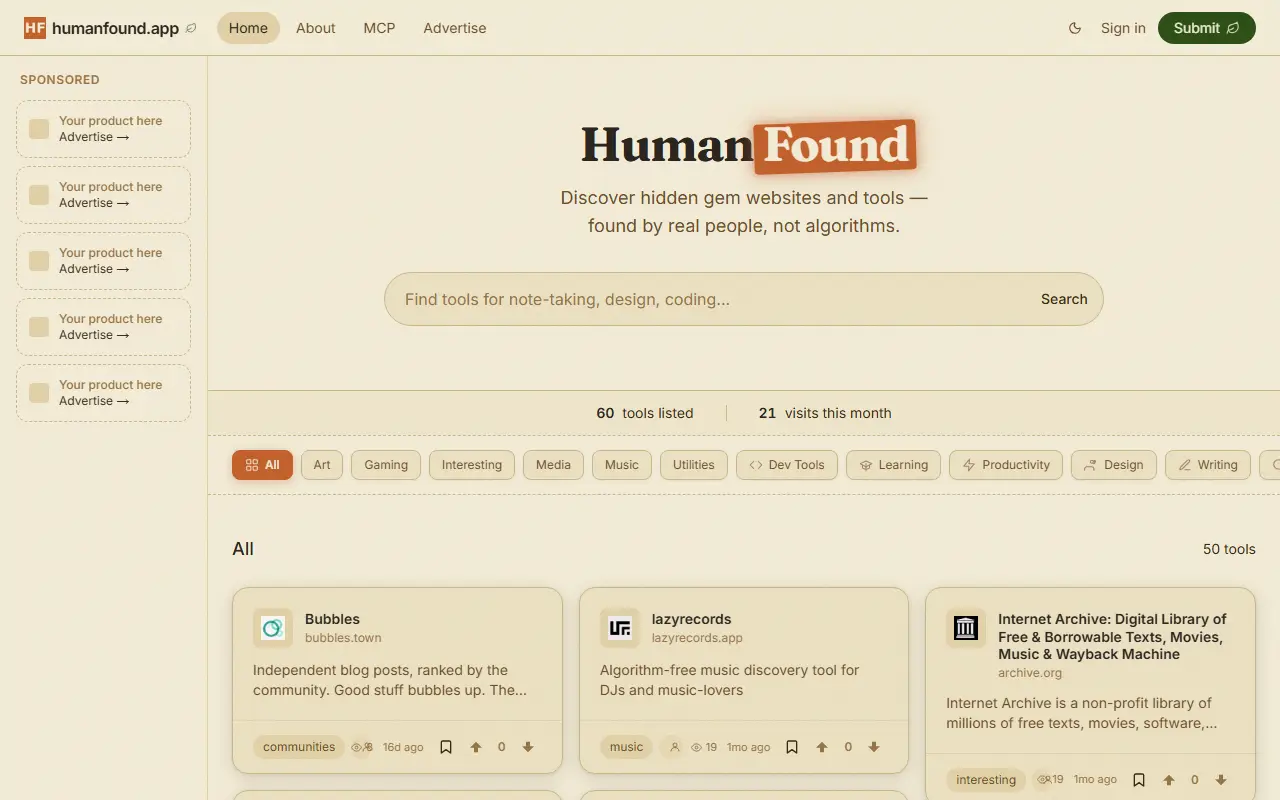Click the bubbles.town URL text

click(x=343, y=638)
